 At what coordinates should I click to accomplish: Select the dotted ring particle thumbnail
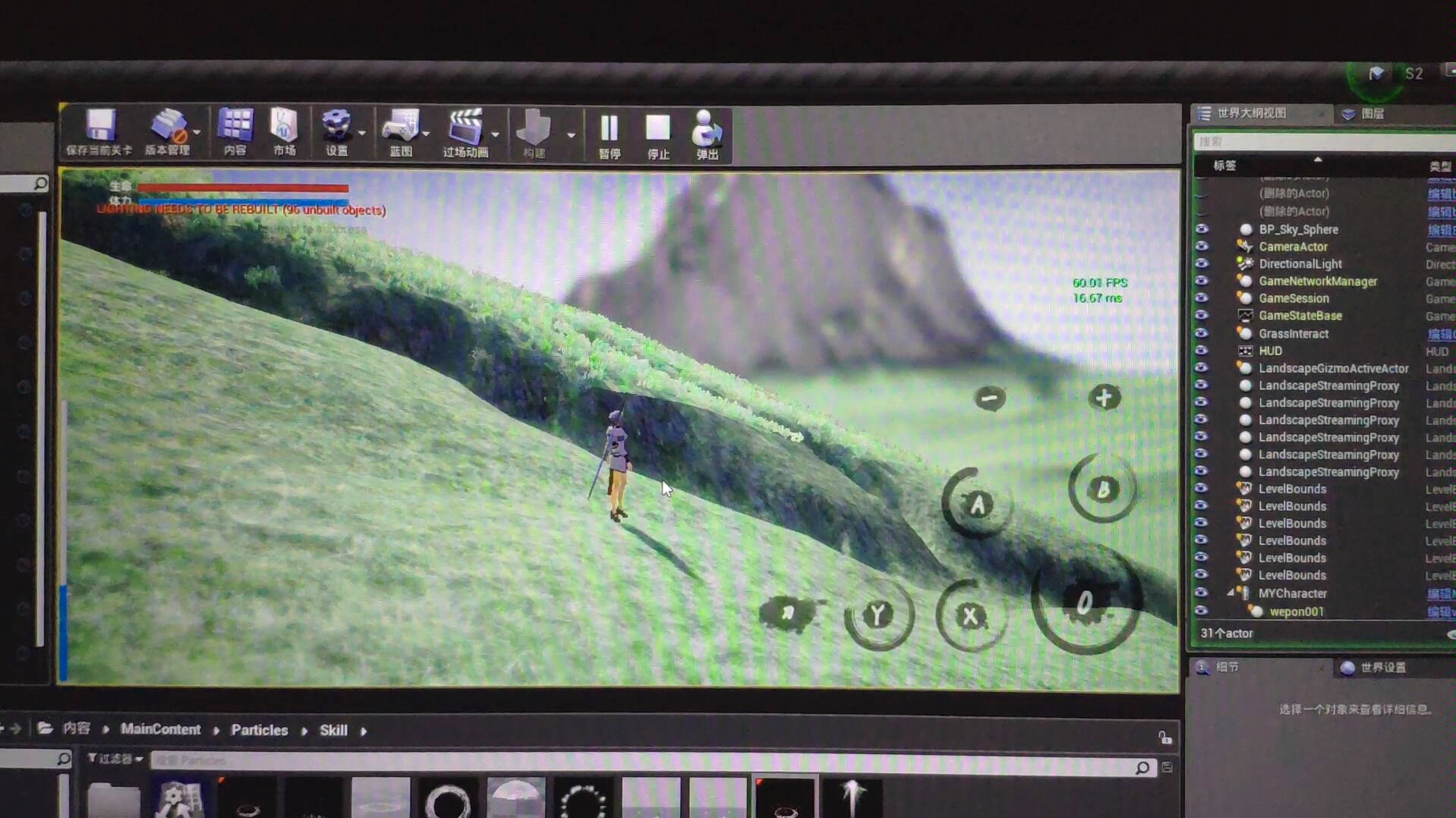583,798
